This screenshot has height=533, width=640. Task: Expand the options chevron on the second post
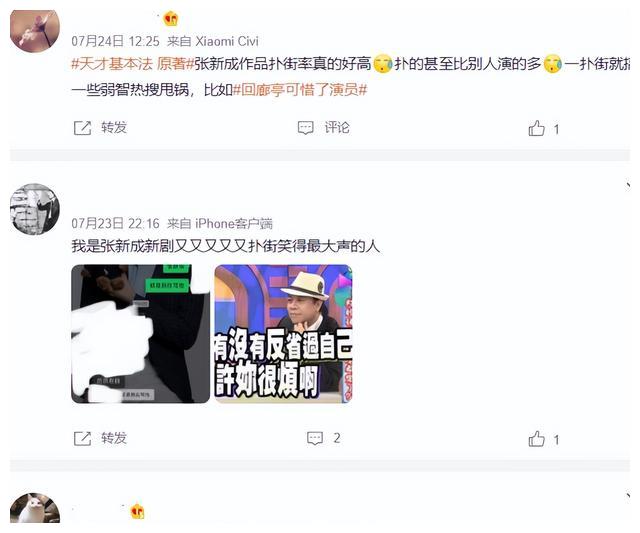click(x=628, y=186)
